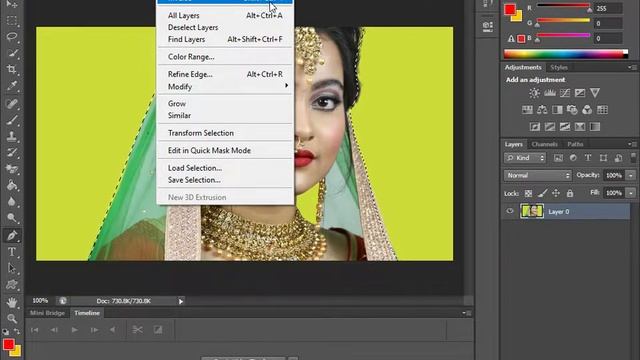Toggle lock image pixels brush icon

pyautogui.click(x=542, y=193)
